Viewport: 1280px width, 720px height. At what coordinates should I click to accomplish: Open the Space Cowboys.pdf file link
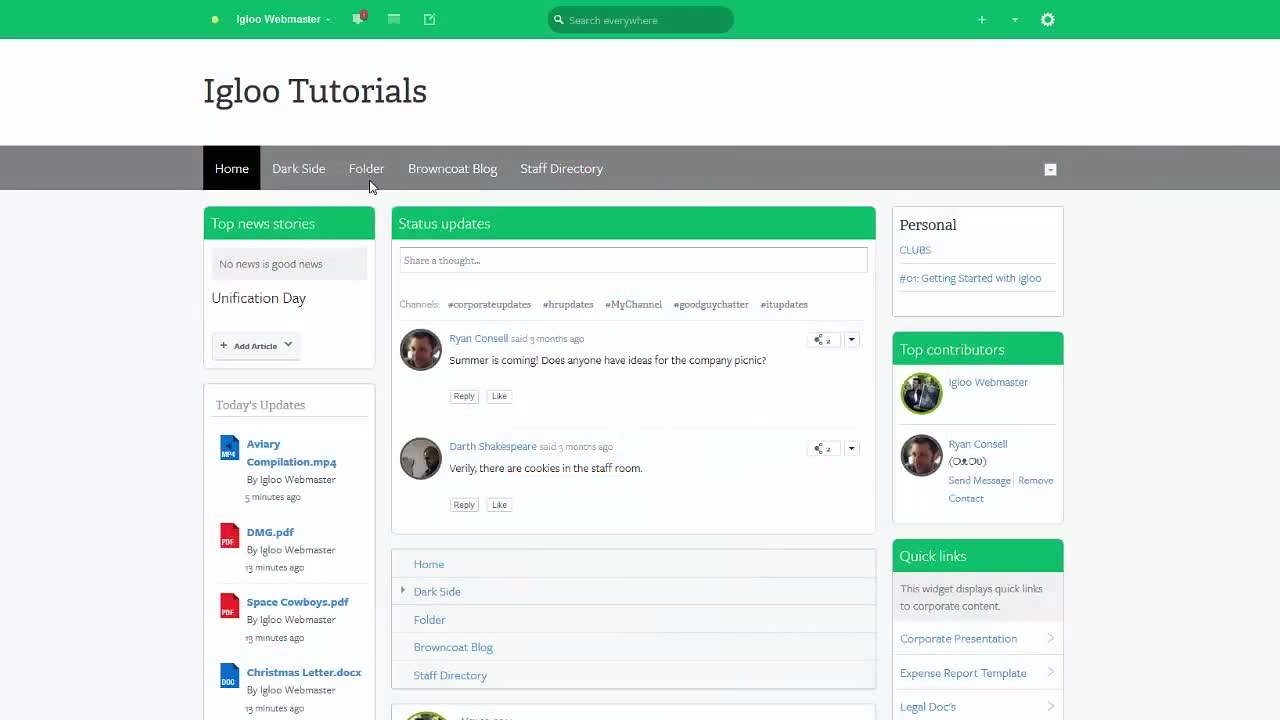click(298, 602)
